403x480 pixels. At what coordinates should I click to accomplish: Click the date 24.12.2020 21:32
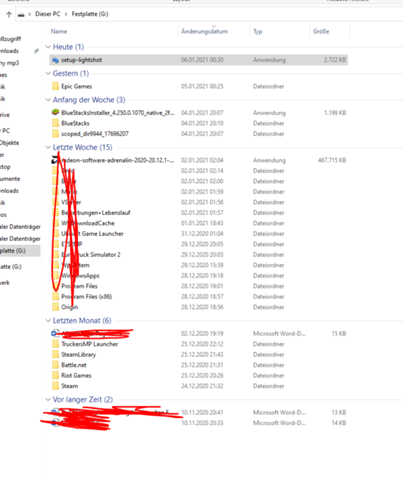202,386
